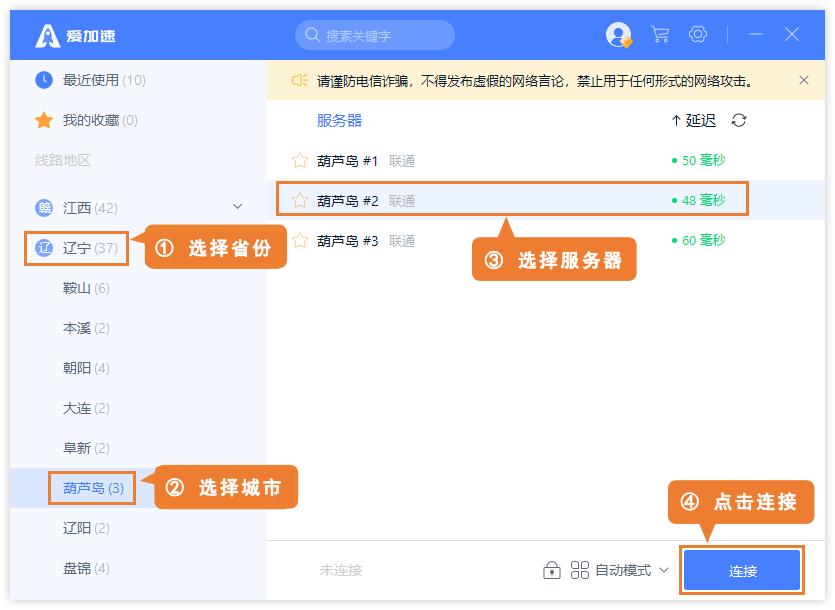Refresh server latency with the reload icon
This screenshot has width=835, height=610.
click(x=739, y=121)
